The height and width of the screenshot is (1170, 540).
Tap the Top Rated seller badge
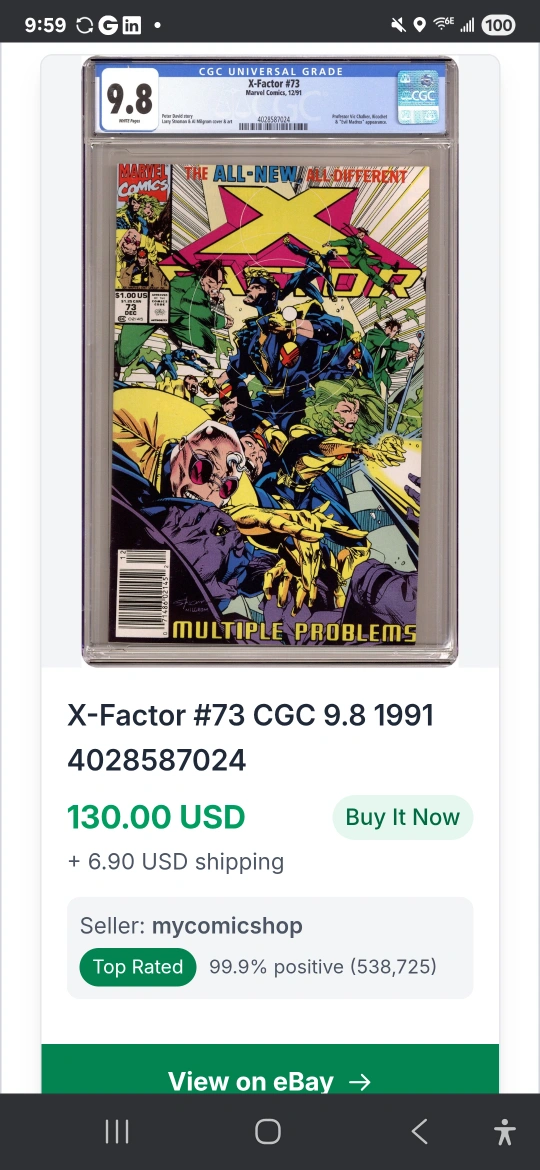138,967
